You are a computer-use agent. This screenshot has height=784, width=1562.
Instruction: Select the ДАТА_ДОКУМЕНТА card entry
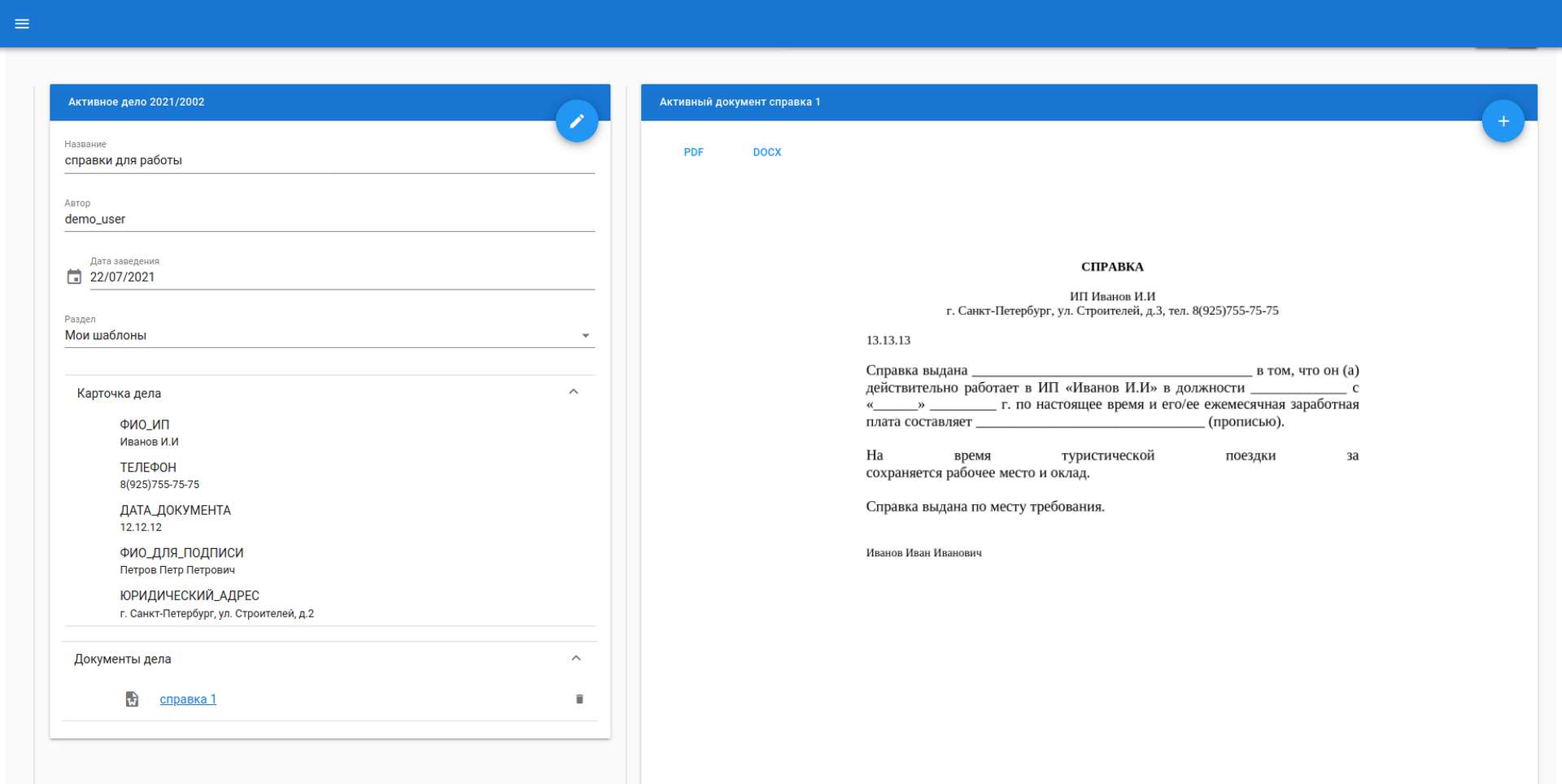(175, 518)
